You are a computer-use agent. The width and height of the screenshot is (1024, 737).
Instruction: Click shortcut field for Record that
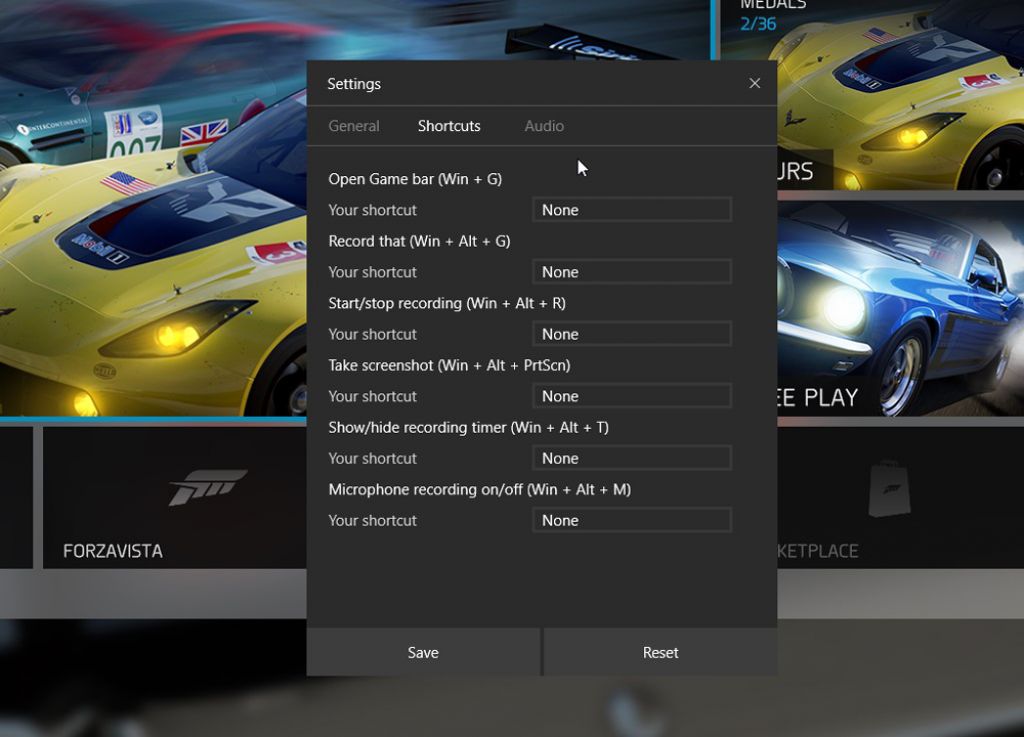click(632, 272)
